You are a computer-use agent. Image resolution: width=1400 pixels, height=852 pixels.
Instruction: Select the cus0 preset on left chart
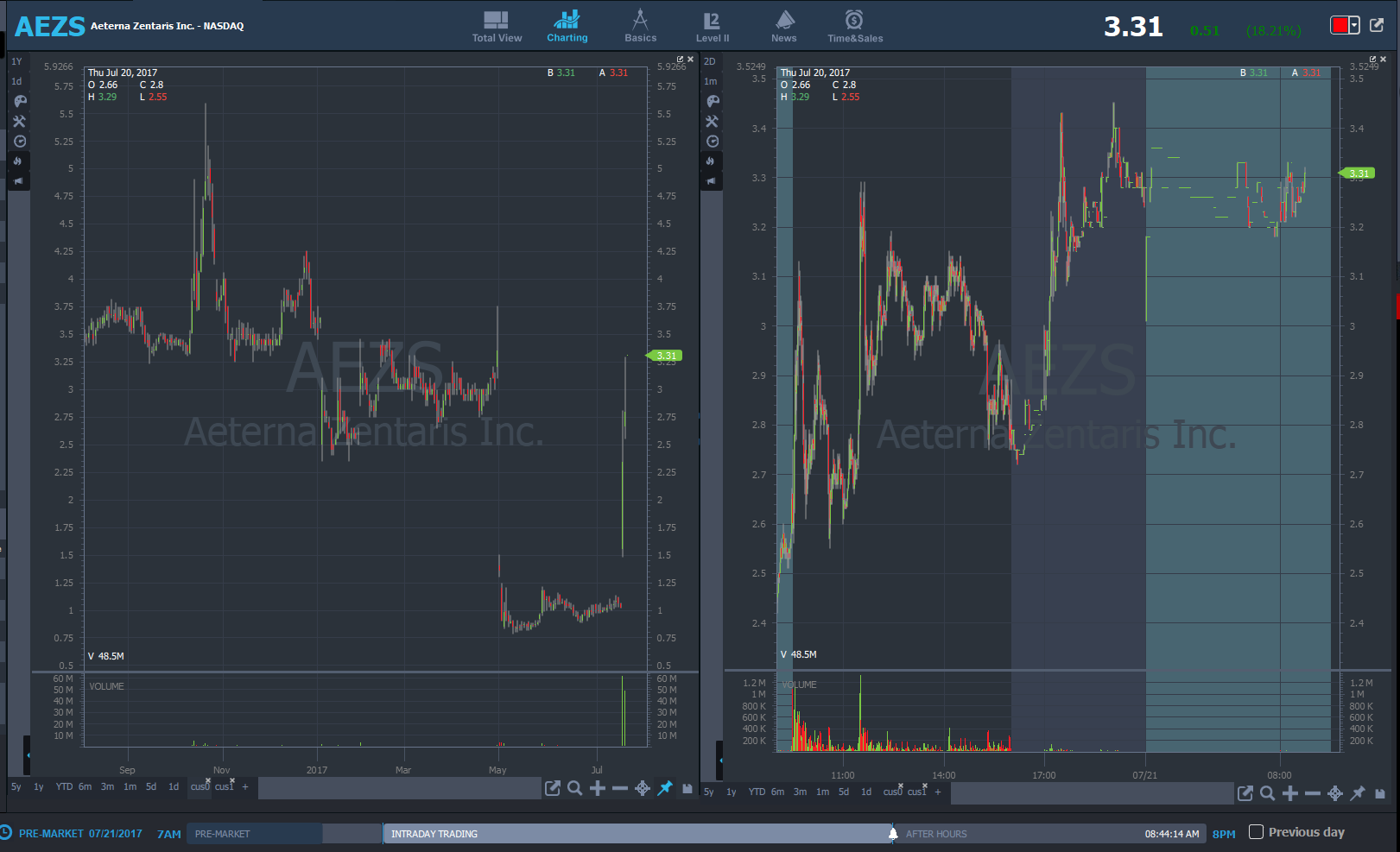click(200, 787)
